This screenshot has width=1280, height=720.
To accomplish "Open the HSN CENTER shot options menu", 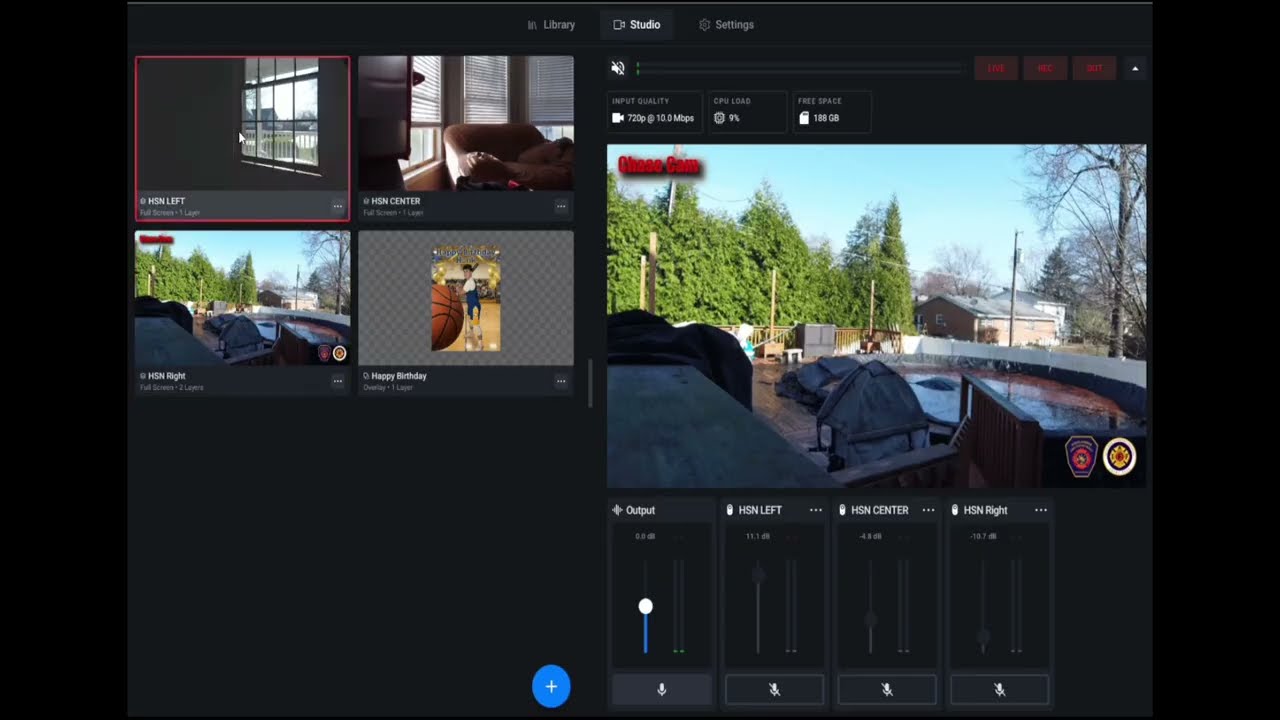I will (561, 207).
